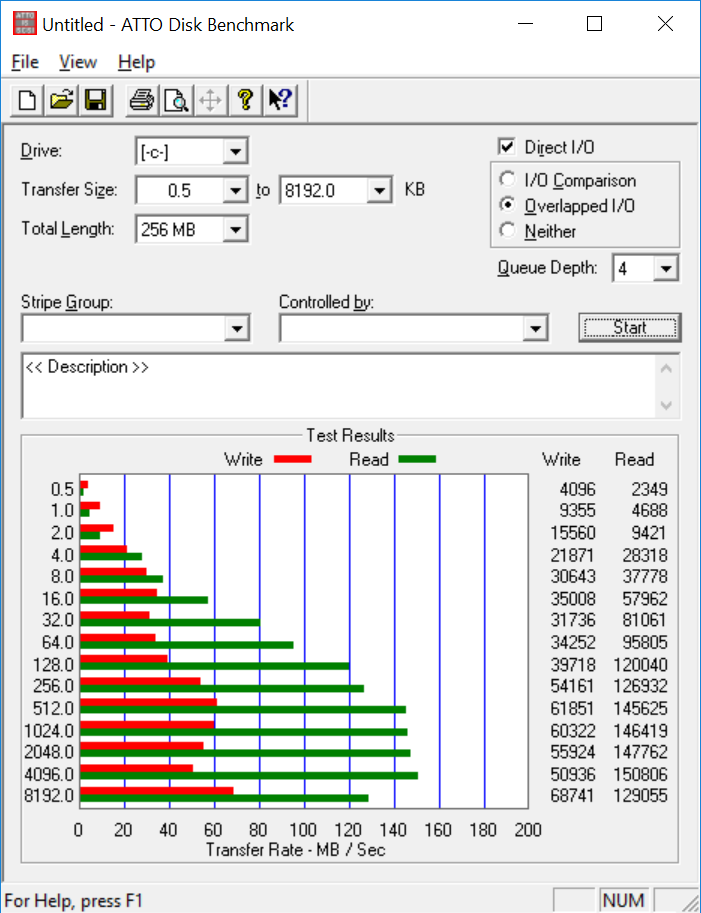Click the read value 129055
701x913 pixels.
pyautogui.click(x=640, y=795)
